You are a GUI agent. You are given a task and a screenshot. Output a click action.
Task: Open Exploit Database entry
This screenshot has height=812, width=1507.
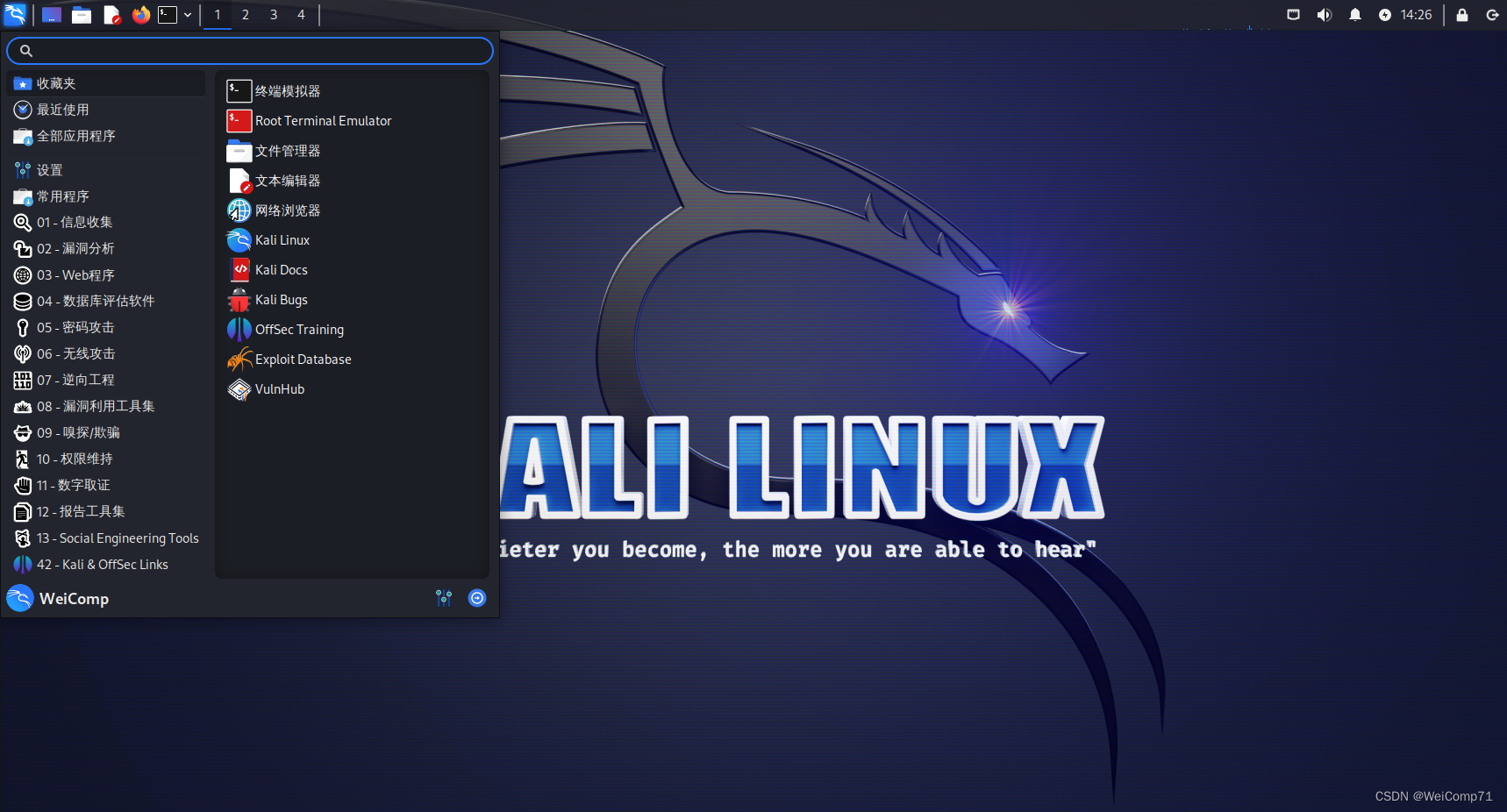pos(352,360)
